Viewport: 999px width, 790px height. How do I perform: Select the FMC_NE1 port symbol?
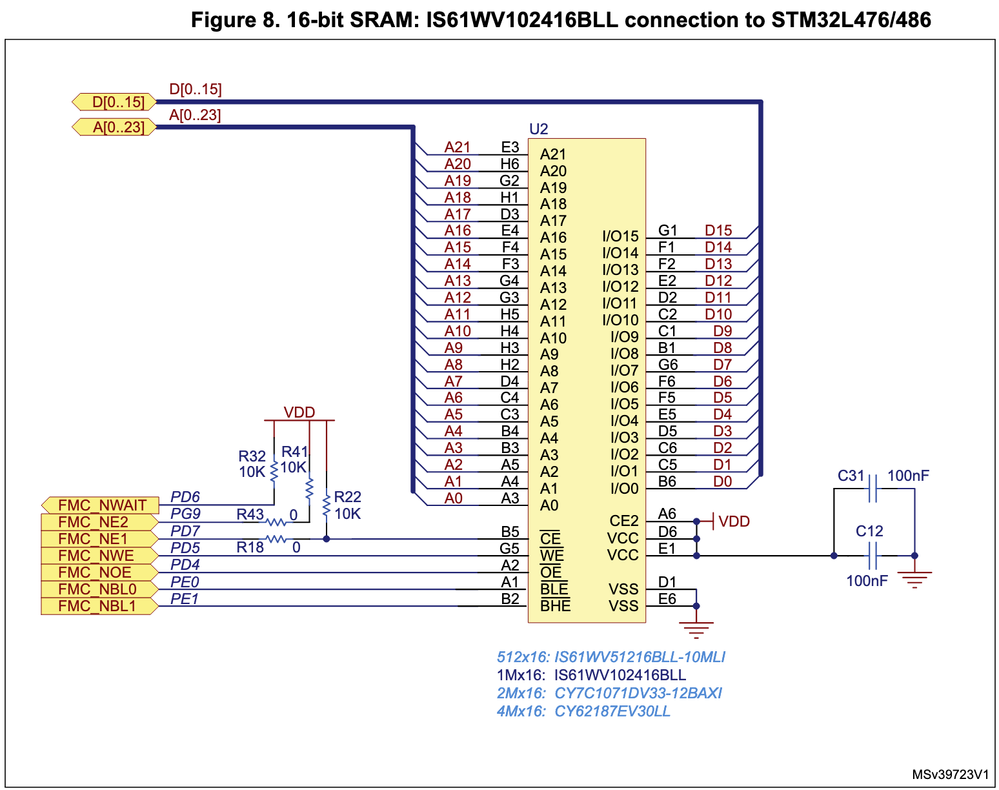pos(99,539)
